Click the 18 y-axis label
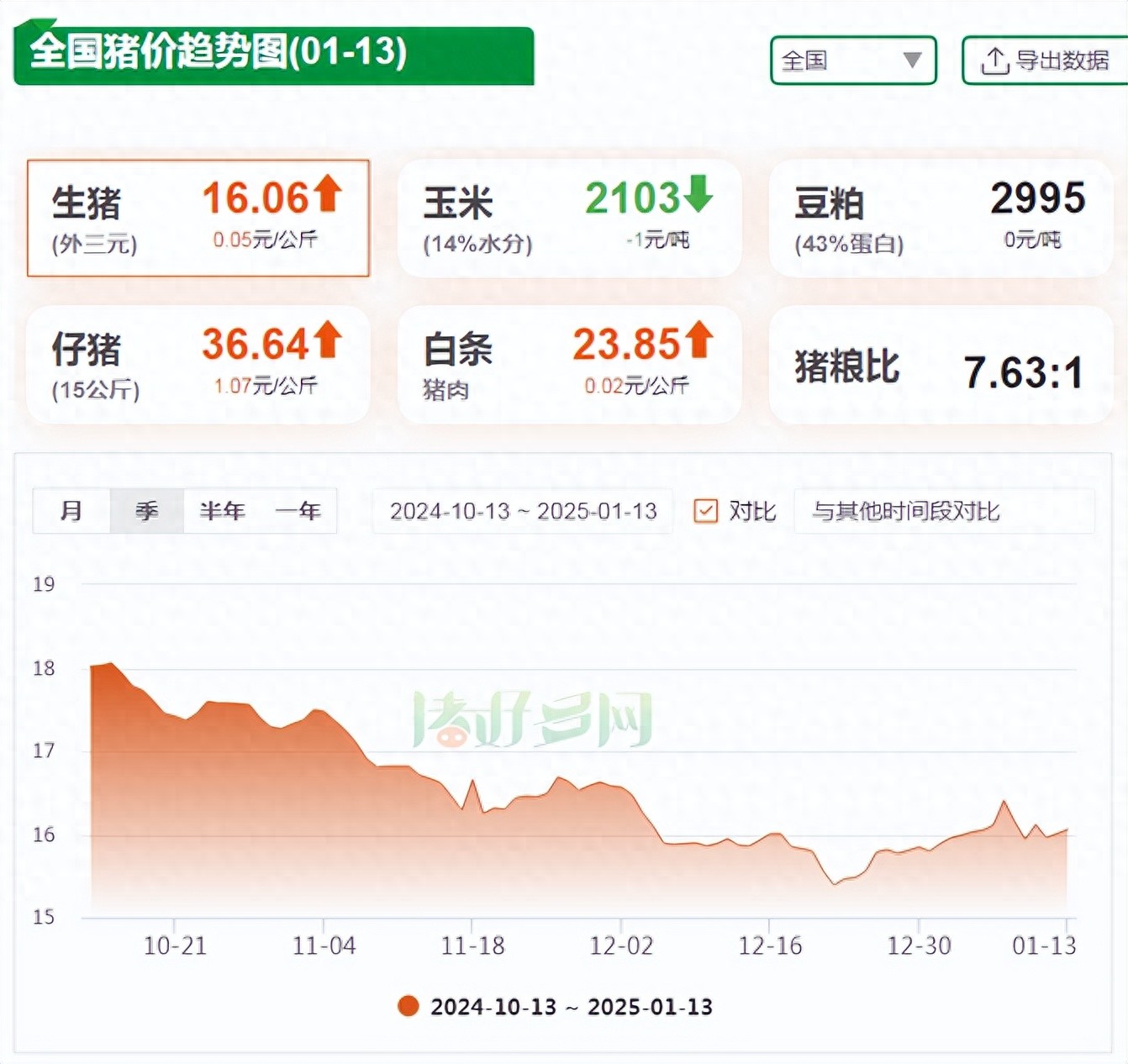 pyautogui.click(x=44, y=668)
